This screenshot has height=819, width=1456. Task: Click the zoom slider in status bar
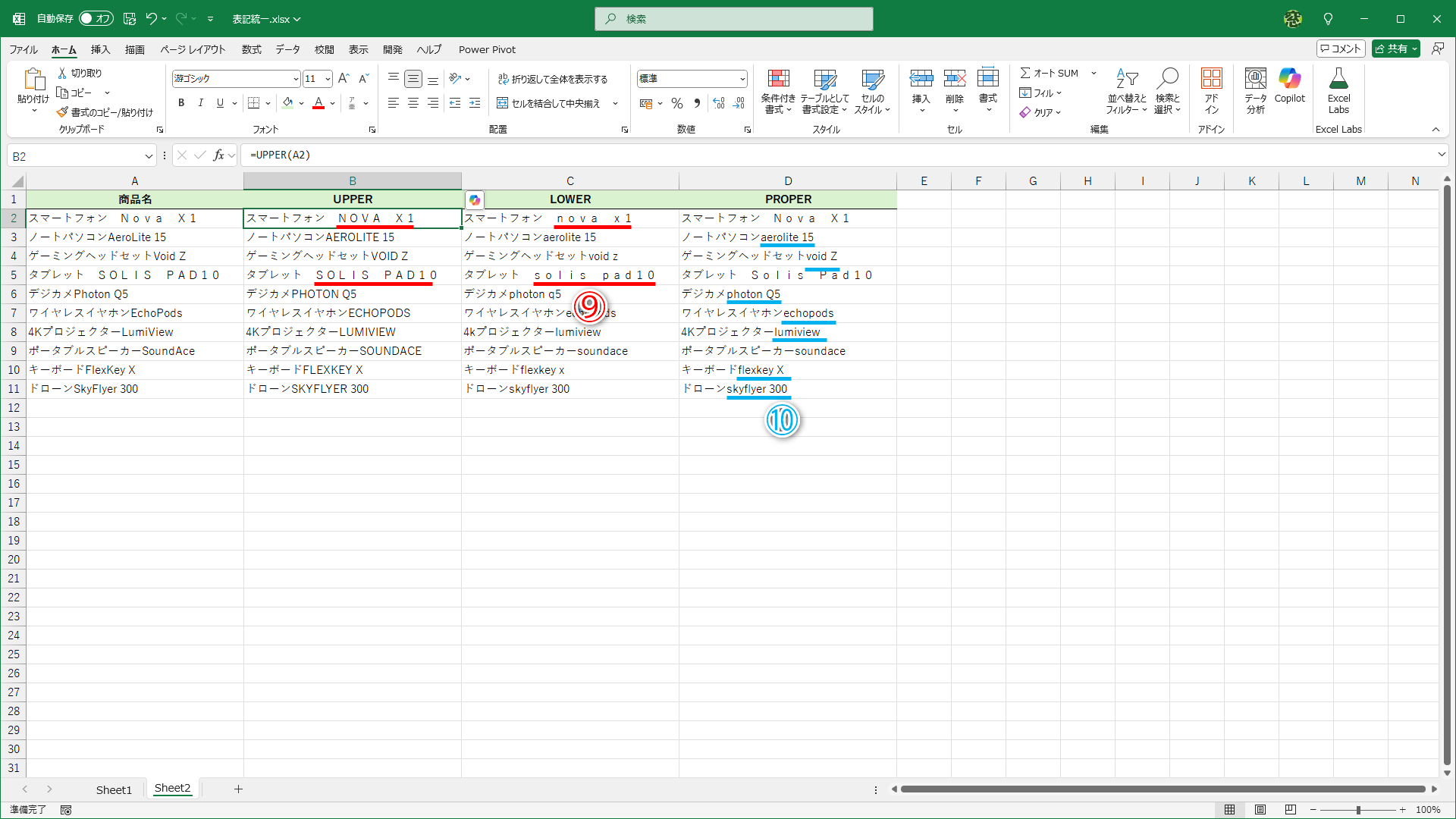(x=1357, y=810)
